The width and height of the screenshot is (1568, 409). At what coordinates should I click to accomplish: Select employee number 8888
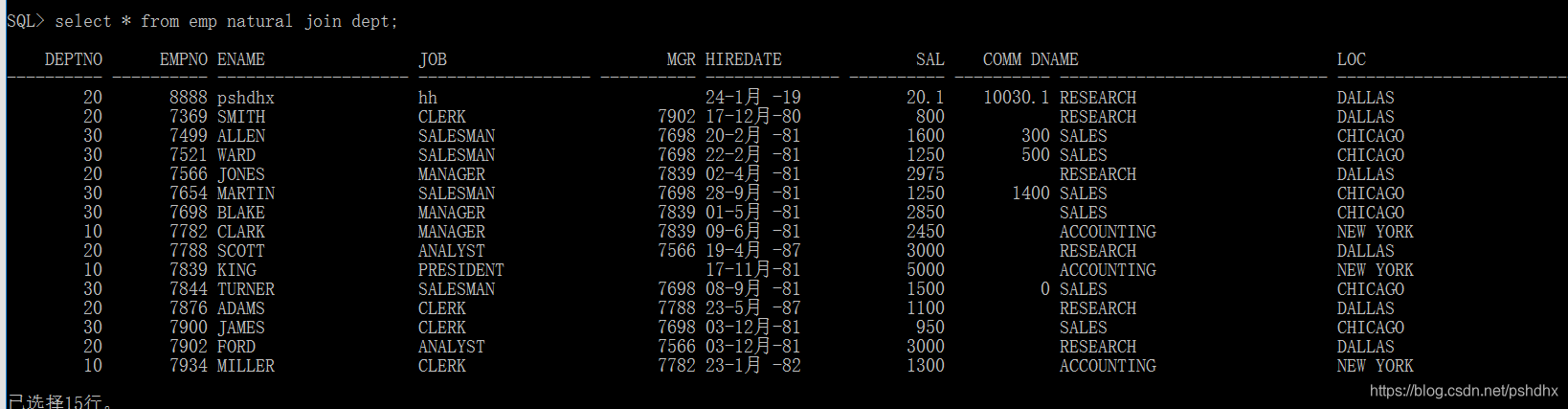tap(189, 98)
